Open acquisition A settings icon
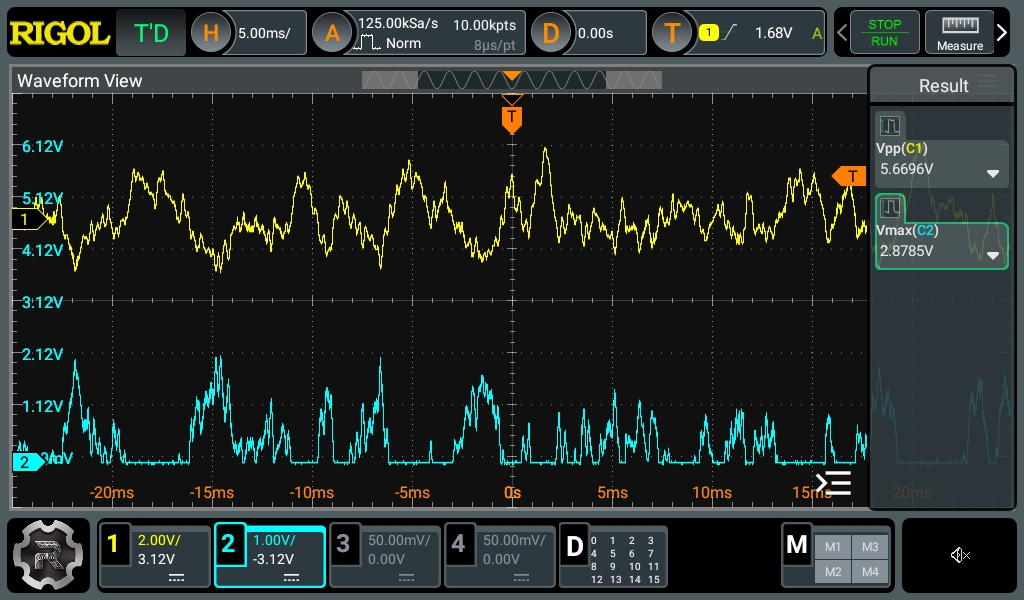The height and width of the screenshot is (600, 1024). pyautogui.click(x=332, y=33)
